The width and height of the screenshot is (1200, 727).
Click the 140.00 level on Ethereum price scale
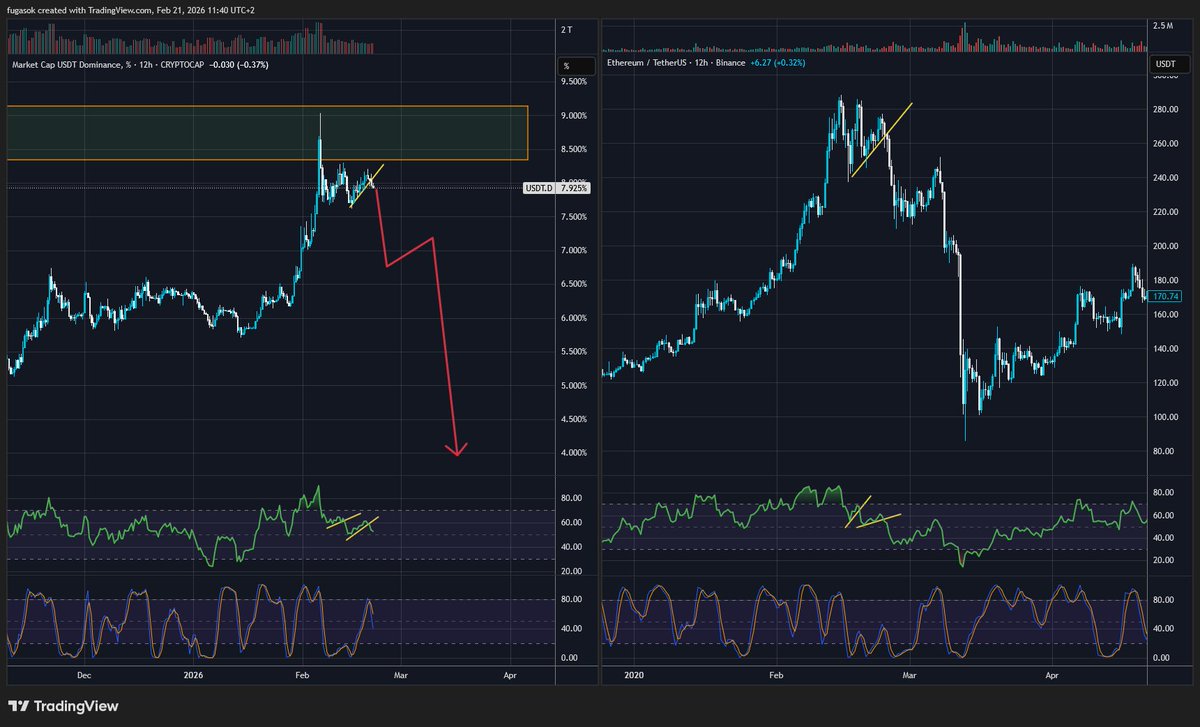click(x=1165, y=349)
